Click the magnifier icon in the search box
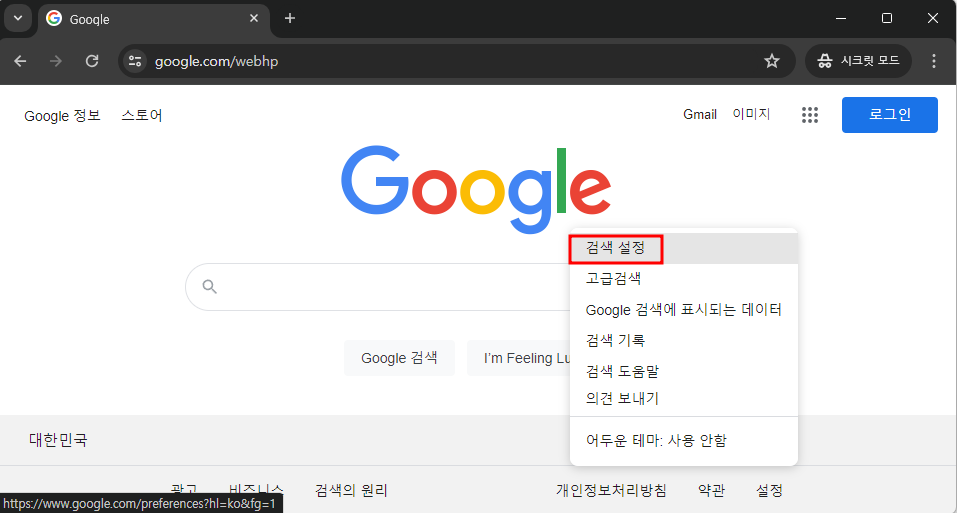This screenshot has width=957, height=513. (209, 287)
